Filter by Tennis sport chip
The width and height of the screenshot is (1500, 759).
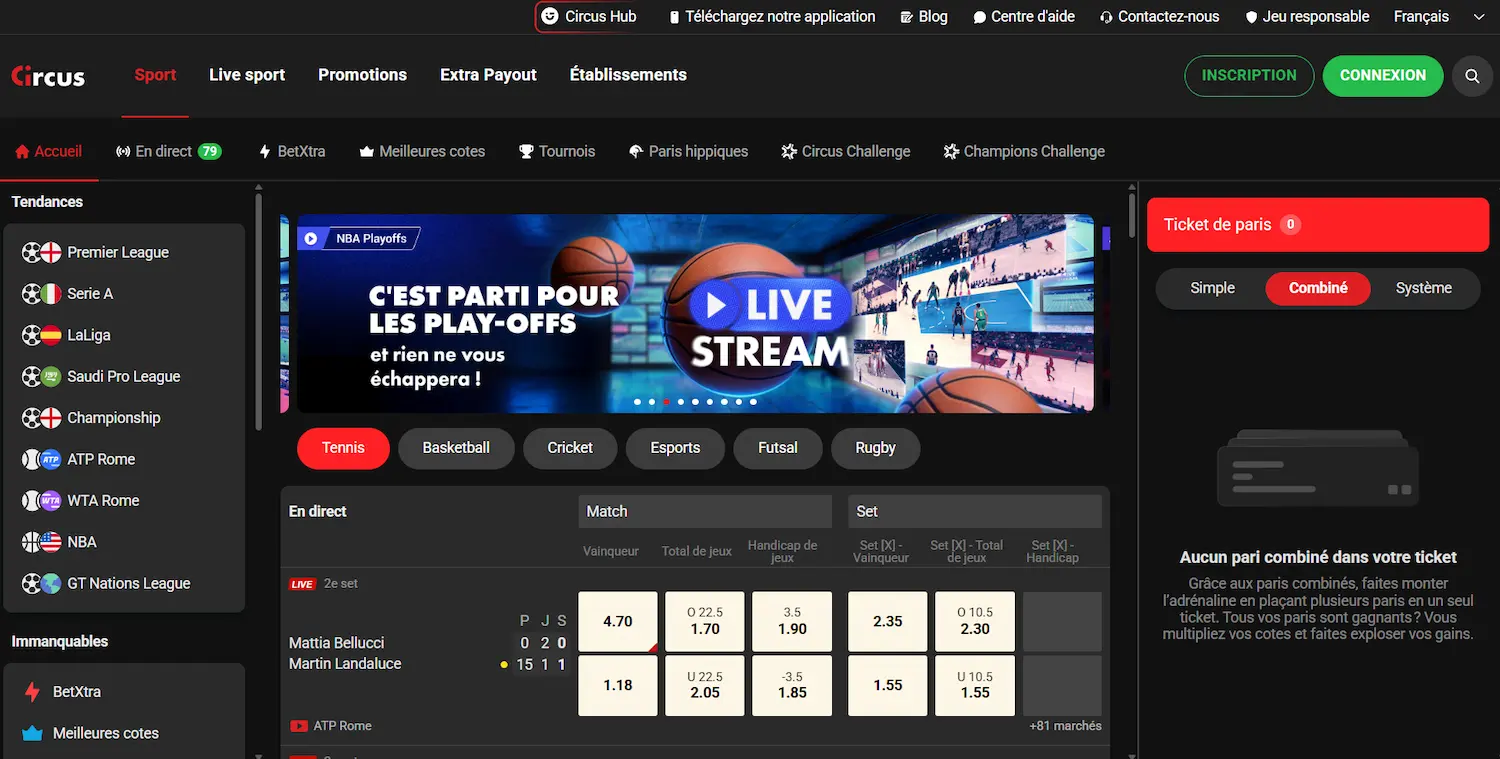point(343,448)
